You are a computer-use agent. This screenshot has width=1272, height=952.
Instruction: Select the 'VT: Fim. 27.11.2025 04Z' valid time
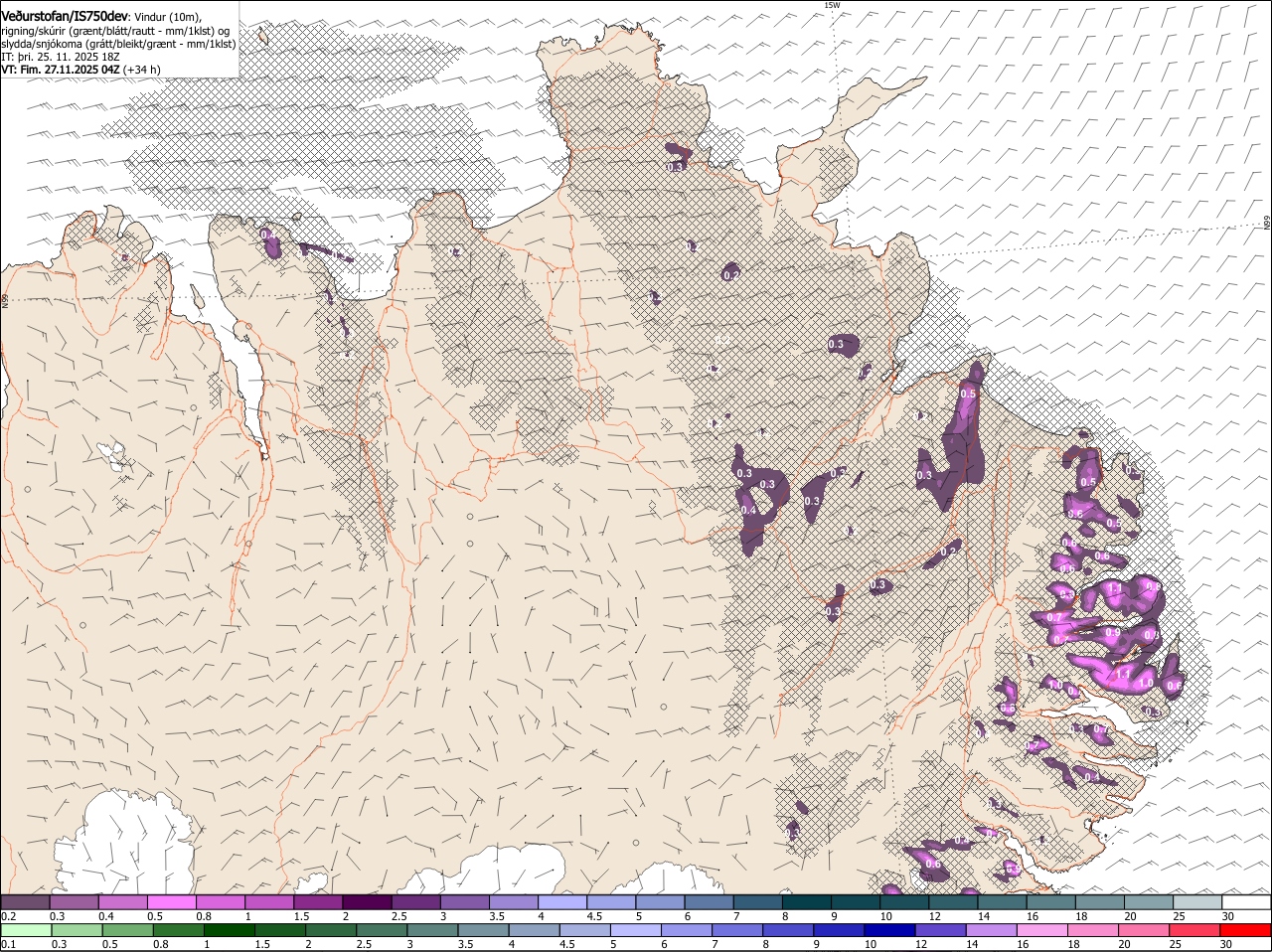click(61, 70)
